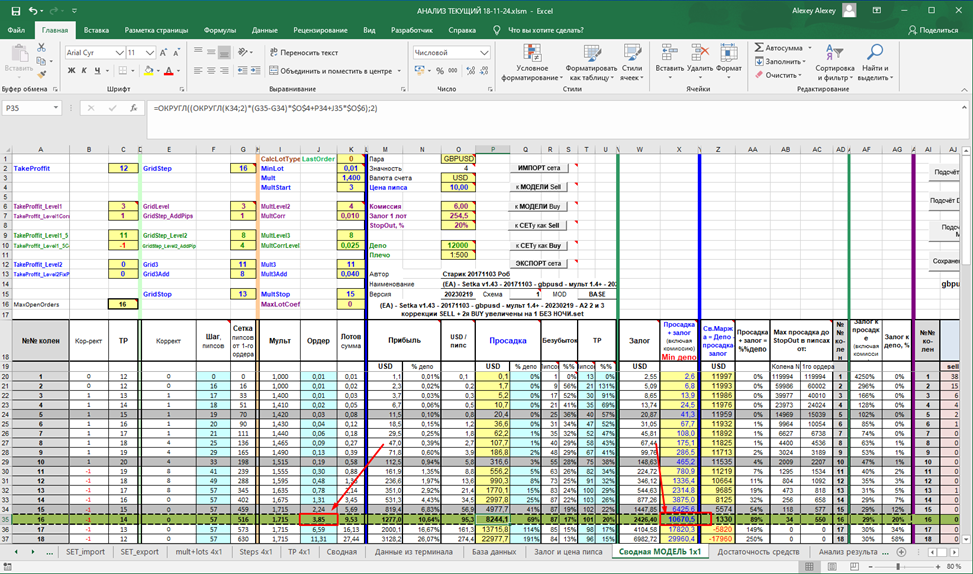Increase font size with the large A icon
Image resolution: width=973 pixels, height=574 pixels.
(163, 53)
